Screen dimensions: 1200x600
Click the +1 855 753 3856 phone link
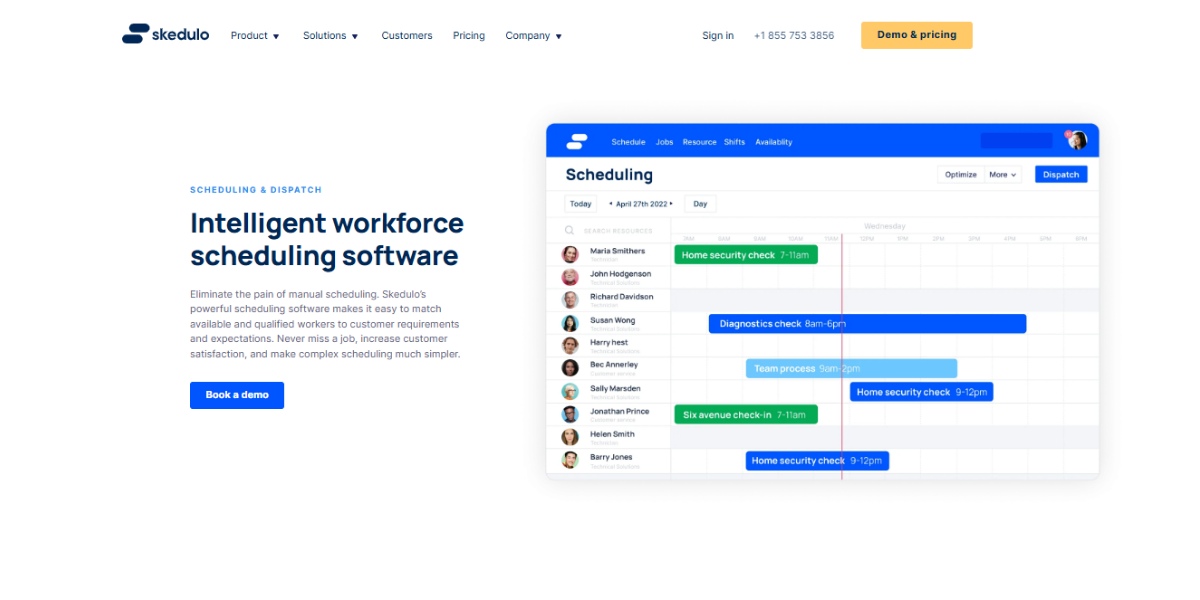point(794,36)
